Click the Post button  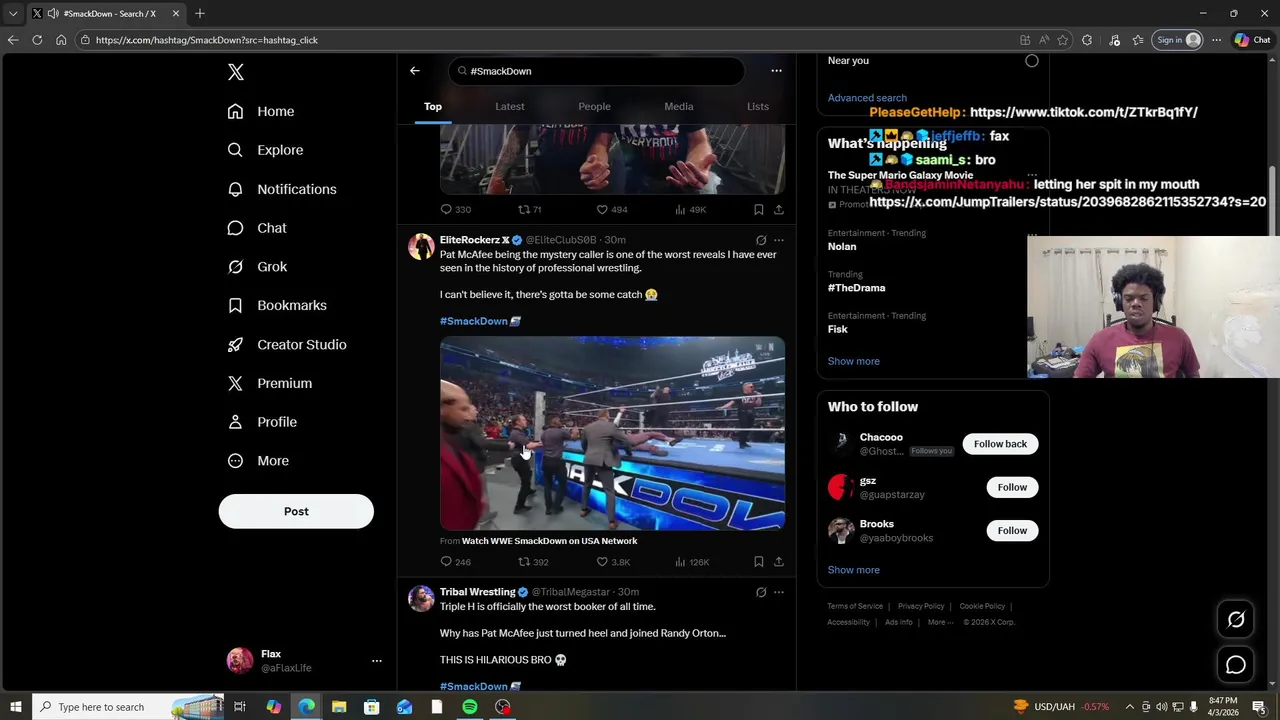click(x=296, y=511)
